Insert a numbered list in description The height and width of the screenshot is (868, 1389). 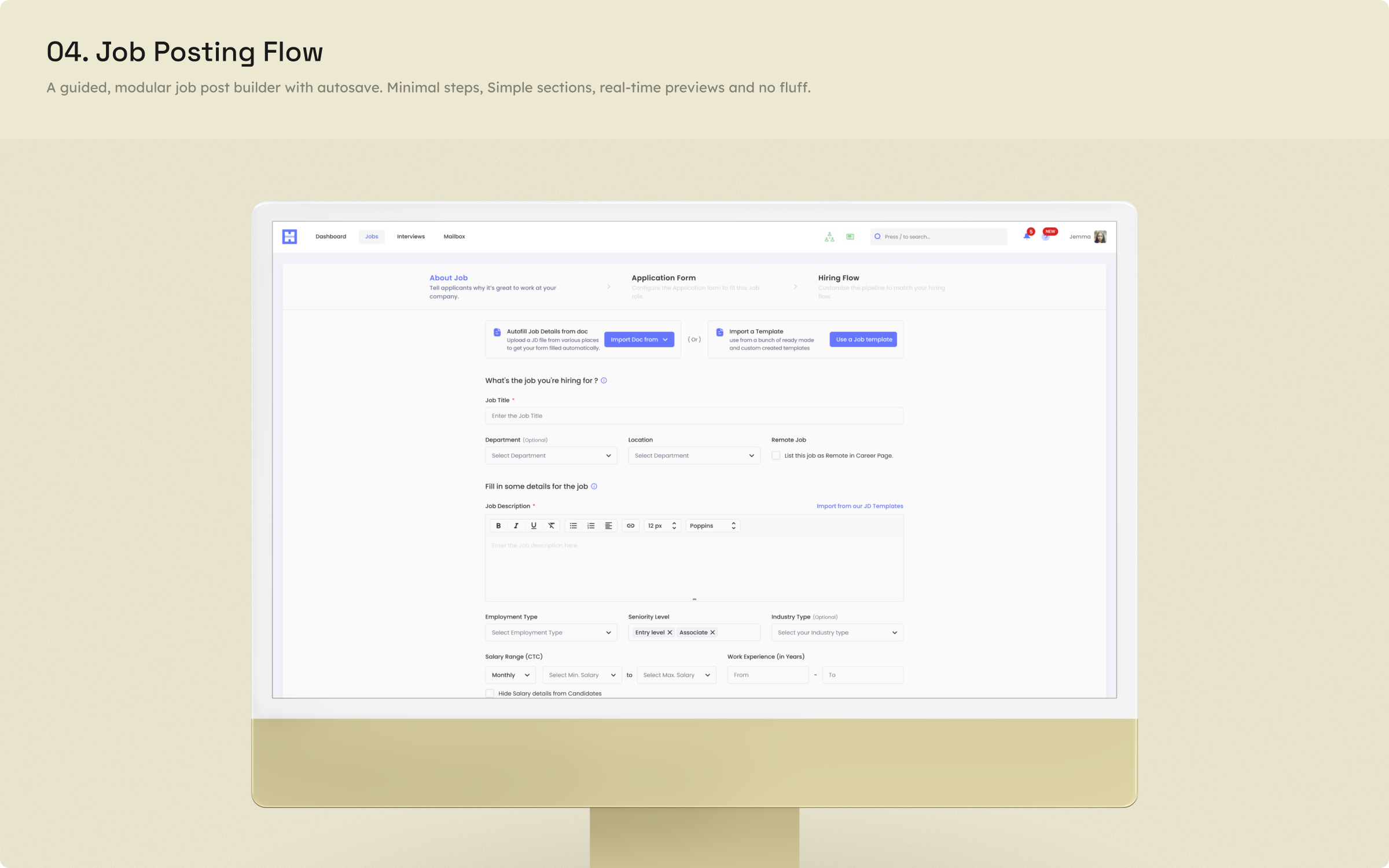(x=591, y=525)
